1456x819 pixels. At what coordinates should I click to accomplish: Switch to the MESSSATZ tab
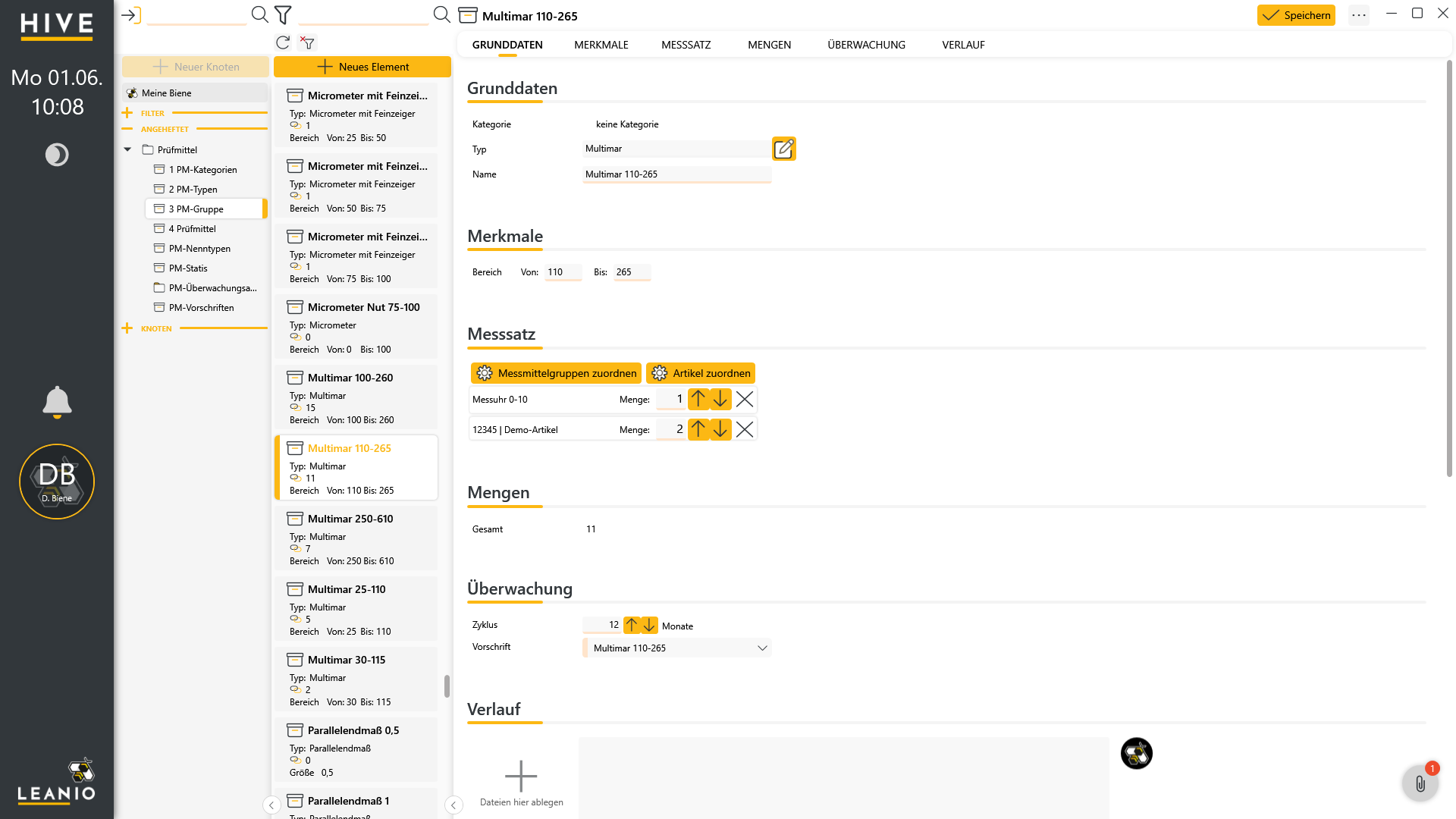point(686,45)
